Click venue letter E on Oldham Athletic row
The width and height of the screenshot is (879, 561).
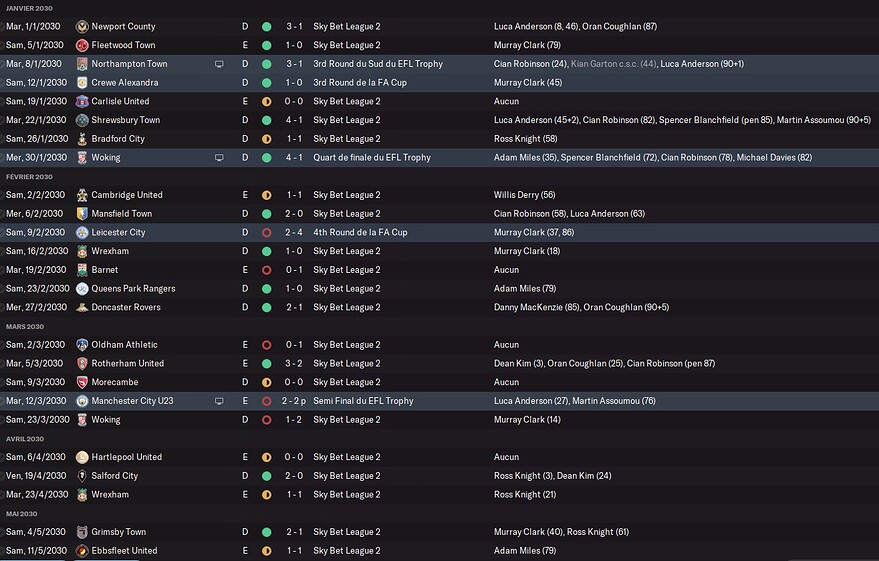(x=245, y=345)
